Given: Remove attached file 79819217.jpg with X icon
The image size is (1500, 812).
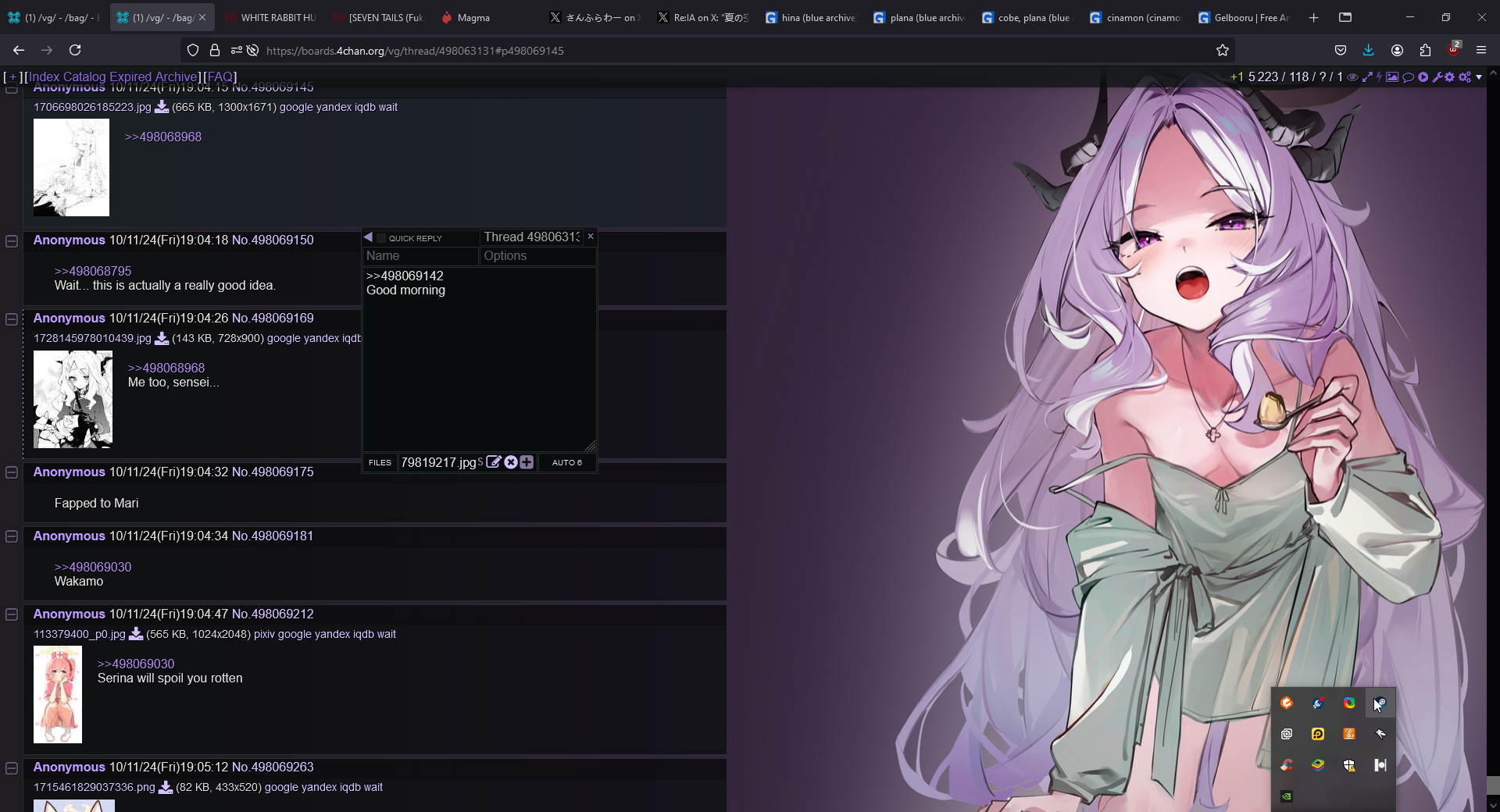Looking at the screenshot, I should pyautogui.click(x=511, y=462).
